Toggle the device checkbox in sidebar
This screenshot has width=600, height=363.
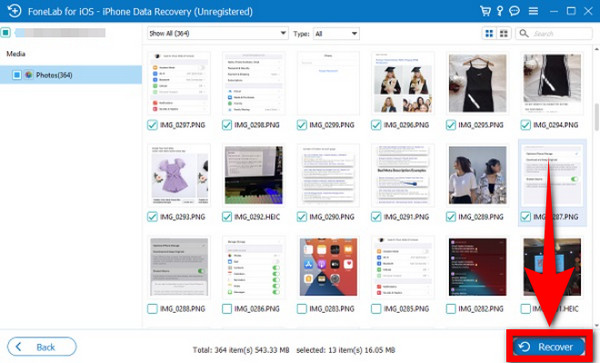6,33
